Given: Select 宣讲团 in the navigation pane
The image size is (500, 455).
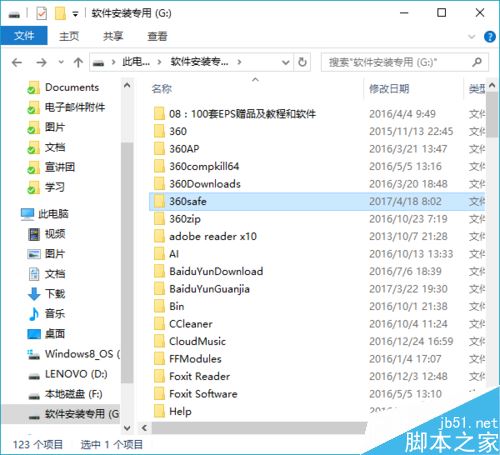Looking at the screenshot, I should pyautogui.click(x=59, y=167).
